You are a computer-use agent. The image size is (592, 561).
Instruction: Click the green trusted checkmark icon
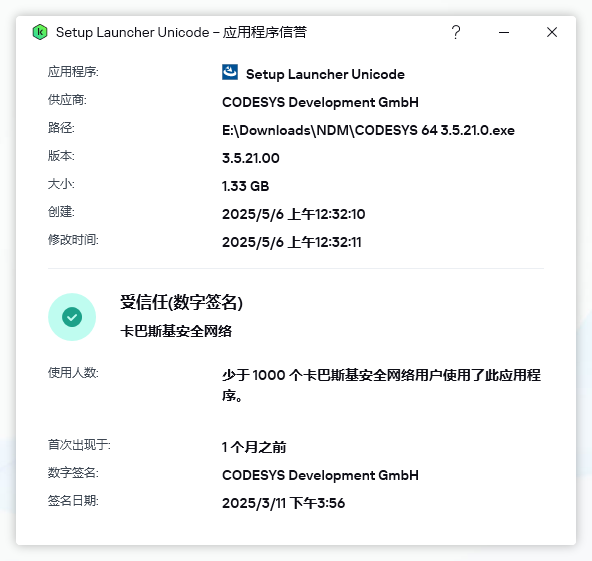[72, 317]
